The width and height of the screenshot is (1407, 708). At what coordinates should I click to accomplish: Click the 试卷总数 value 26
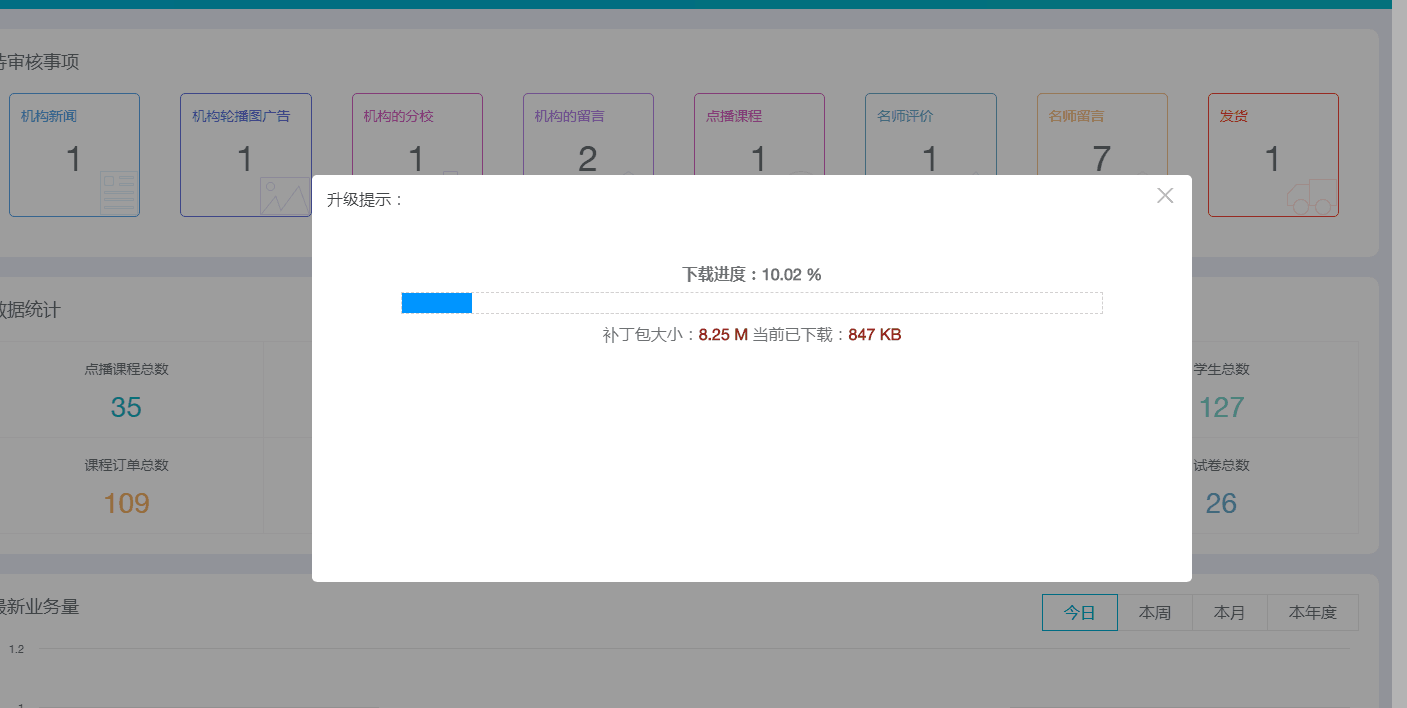(1221, 503)
